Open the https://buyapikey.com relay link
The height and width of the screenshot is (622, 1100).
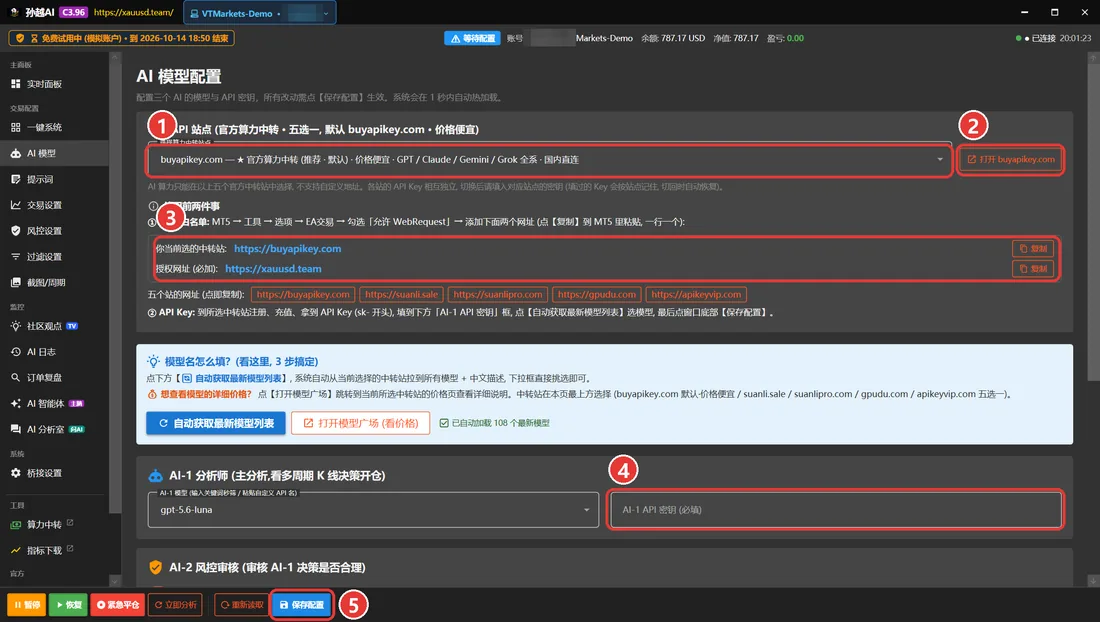click(288, 248)
